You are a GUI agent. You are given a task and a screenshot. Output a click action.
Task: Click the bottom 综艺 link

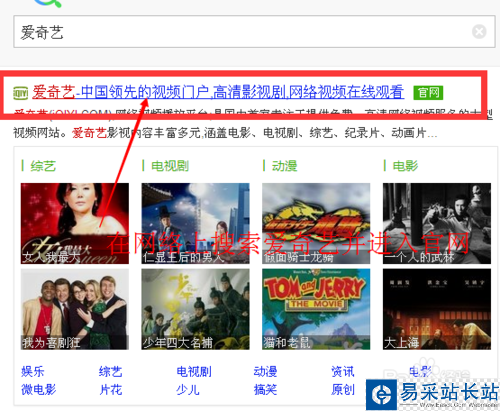pyautogui.click(x=111, y=371)
